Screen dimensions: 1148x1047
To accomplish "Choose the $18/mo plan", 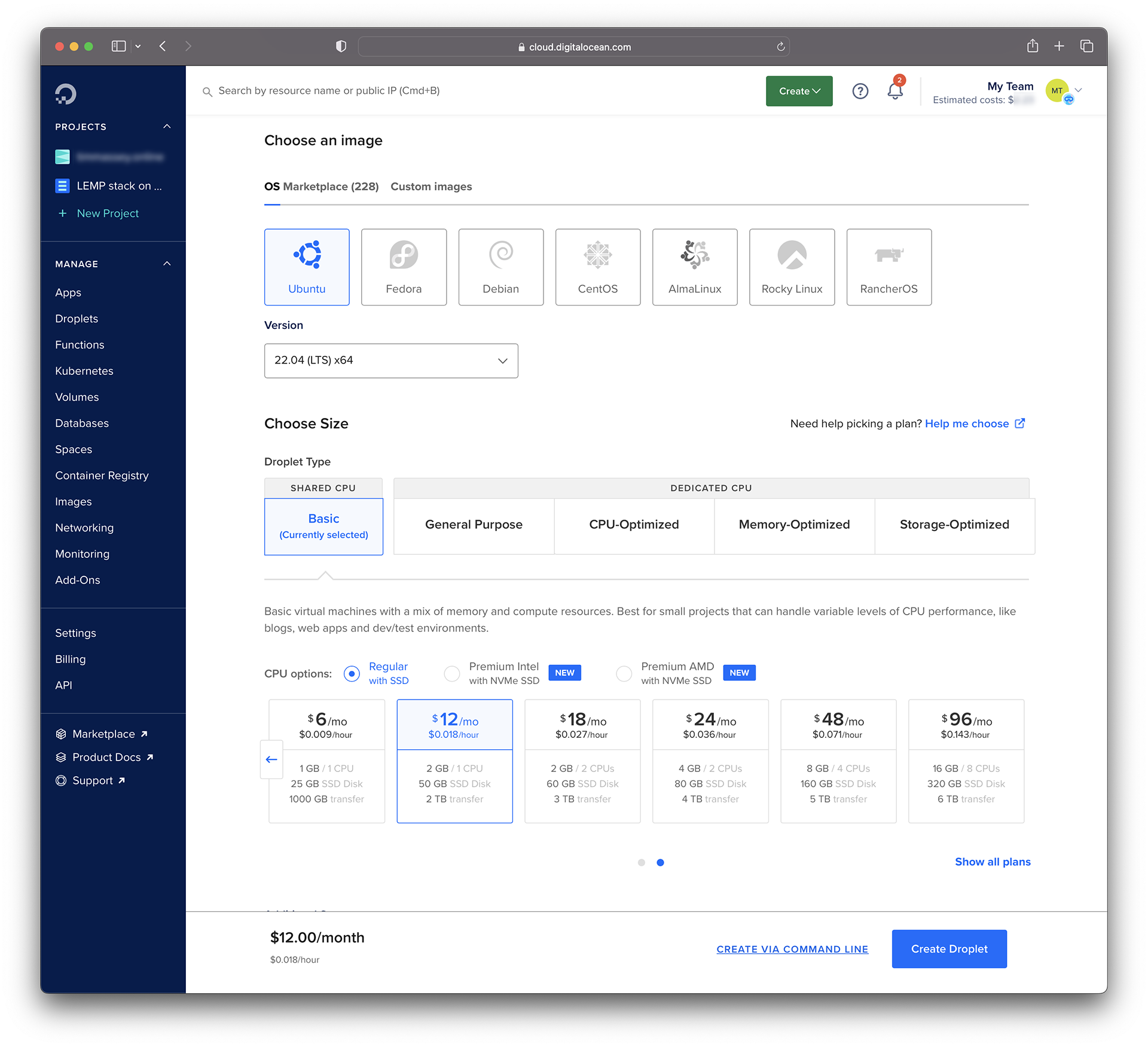I will point(582,761).
